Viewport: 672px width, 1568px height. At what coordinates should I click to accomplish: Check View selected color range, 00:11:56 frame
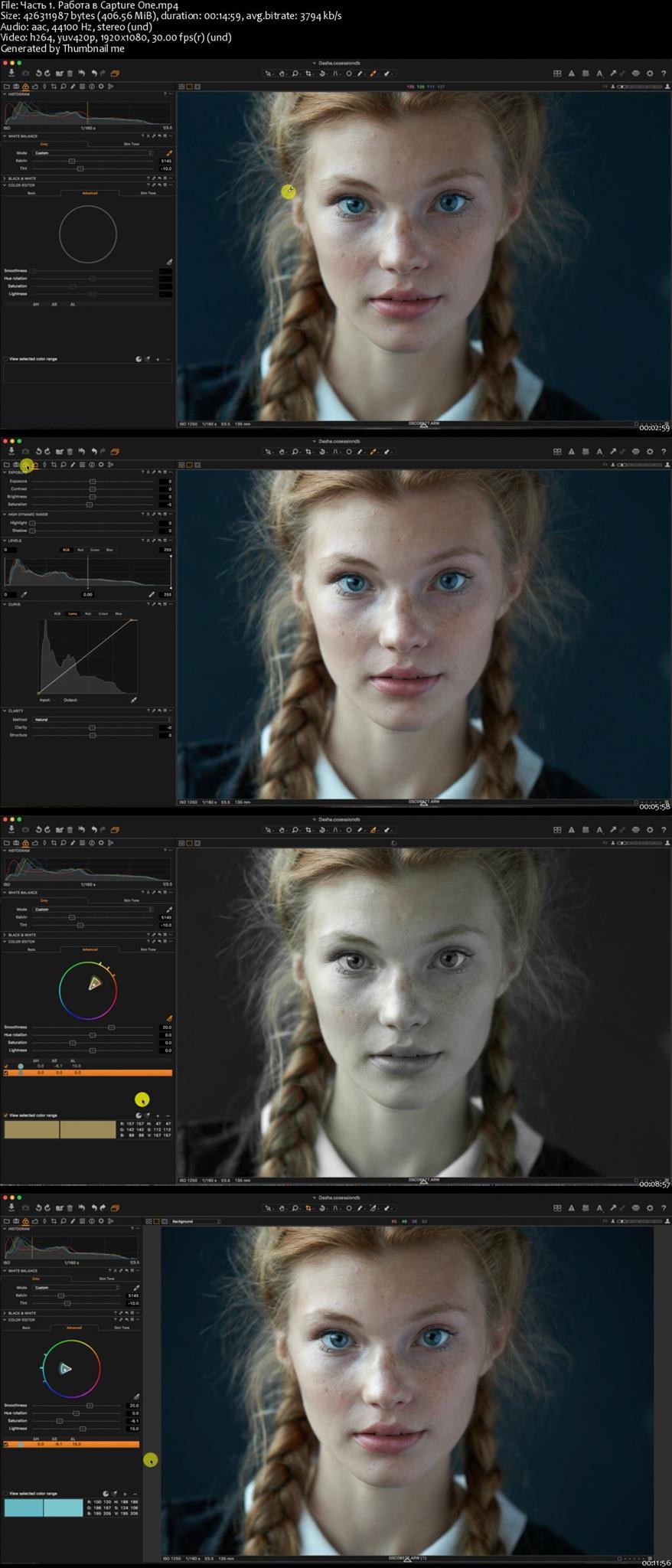tap(5, 1494)
